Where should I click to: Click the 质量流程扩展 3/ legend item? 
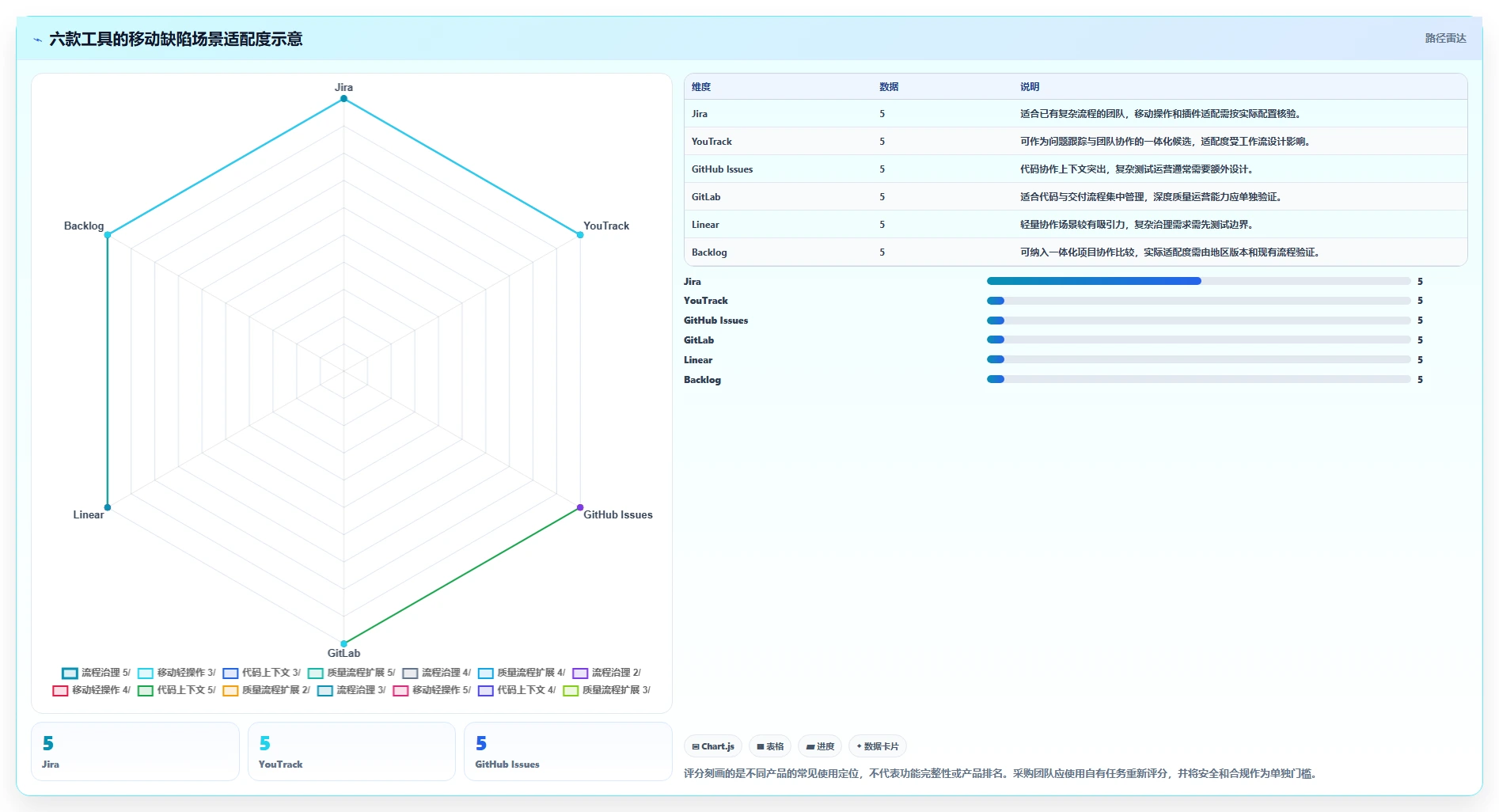click(x=607, y=690)
